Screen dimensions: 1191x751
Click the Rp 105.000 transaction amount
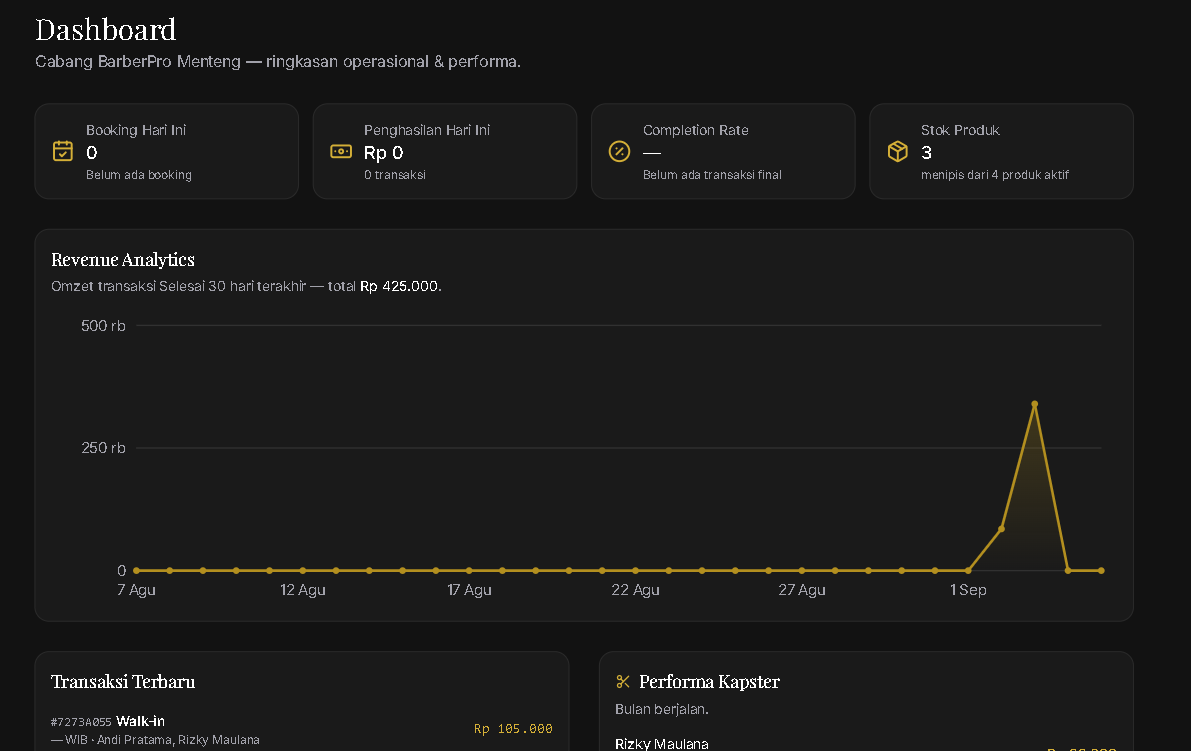pyautogui.click(x=513, y=729)
